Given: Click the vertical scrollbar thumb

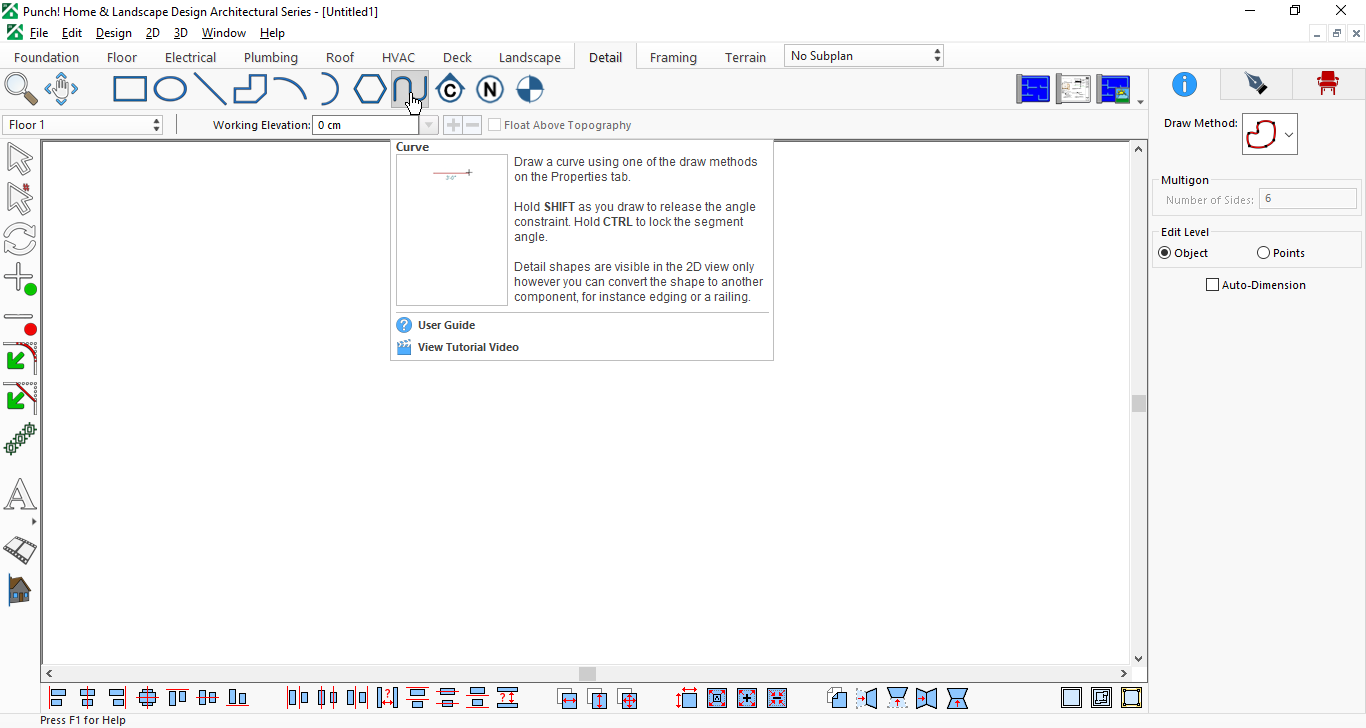Looking at the screenshot, I should tap(1139, 403).
